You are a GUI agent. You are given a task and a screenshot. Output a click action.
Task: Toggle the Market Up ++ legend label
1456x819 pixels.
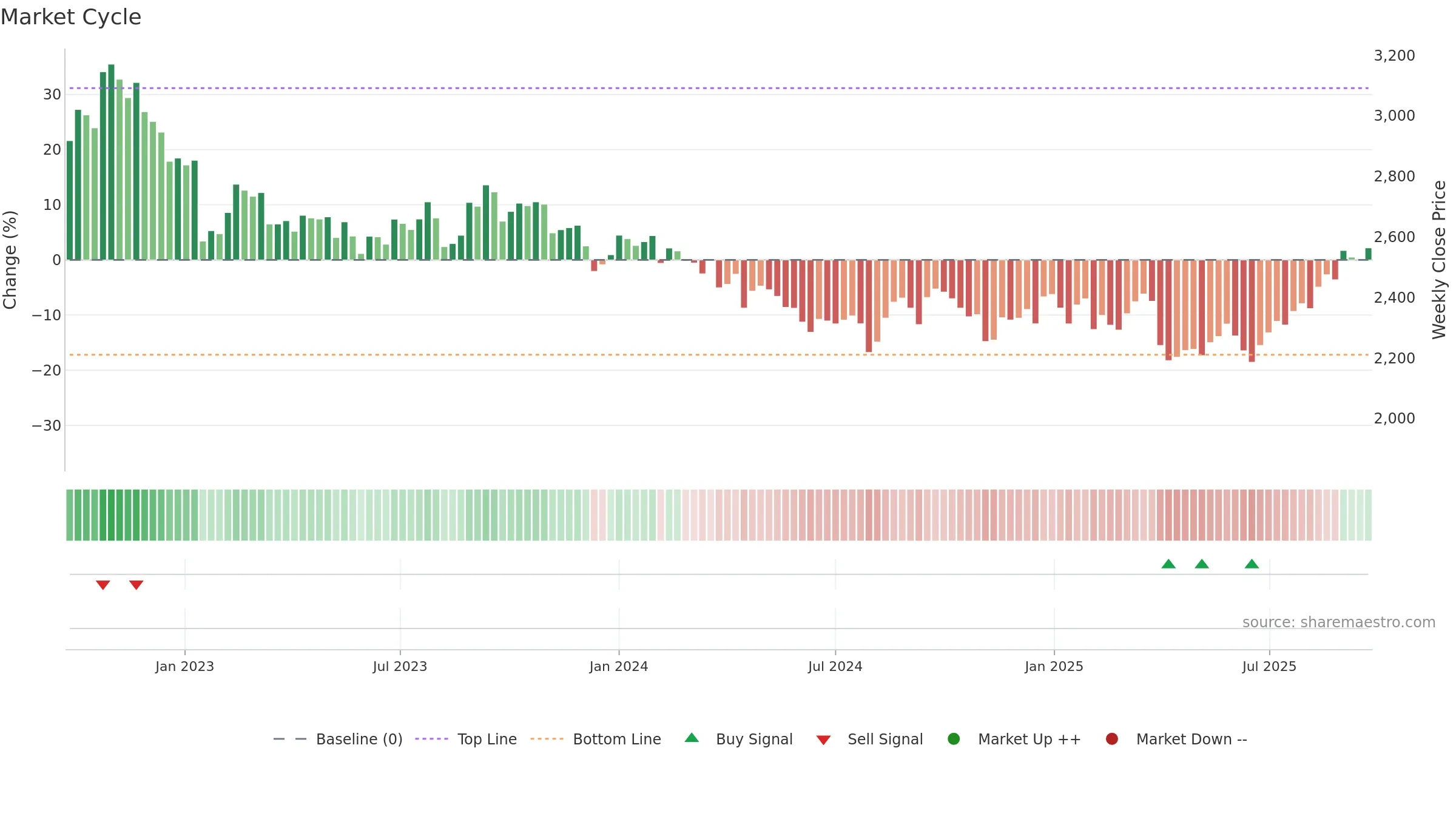point(1030,739)
